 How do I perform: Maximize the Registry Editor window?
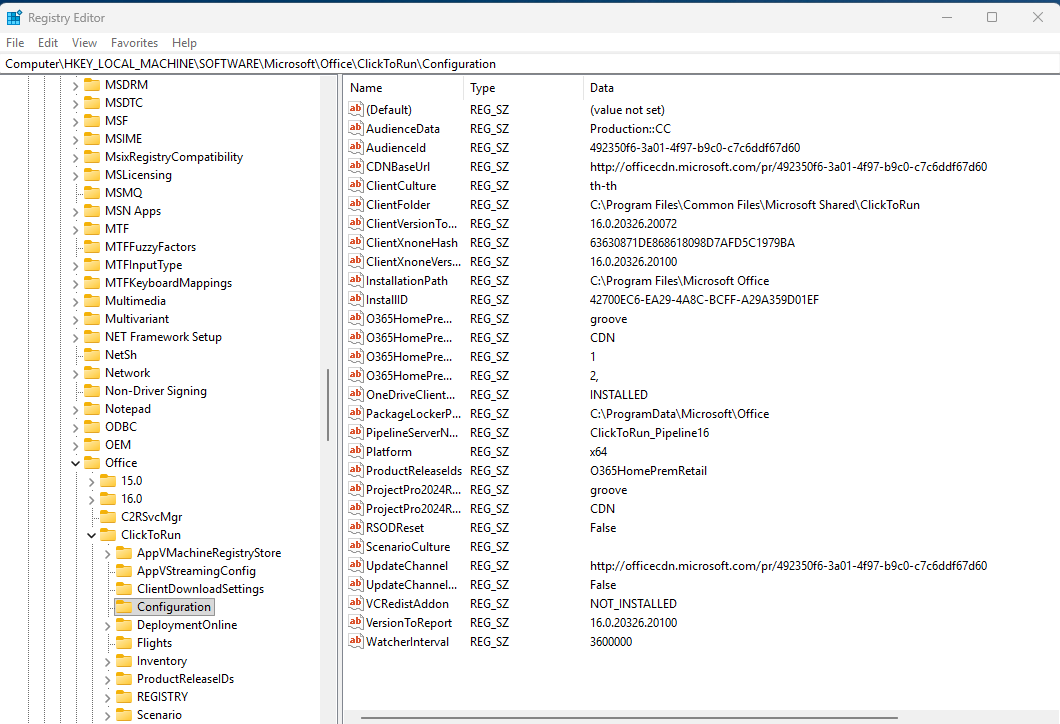992,17
